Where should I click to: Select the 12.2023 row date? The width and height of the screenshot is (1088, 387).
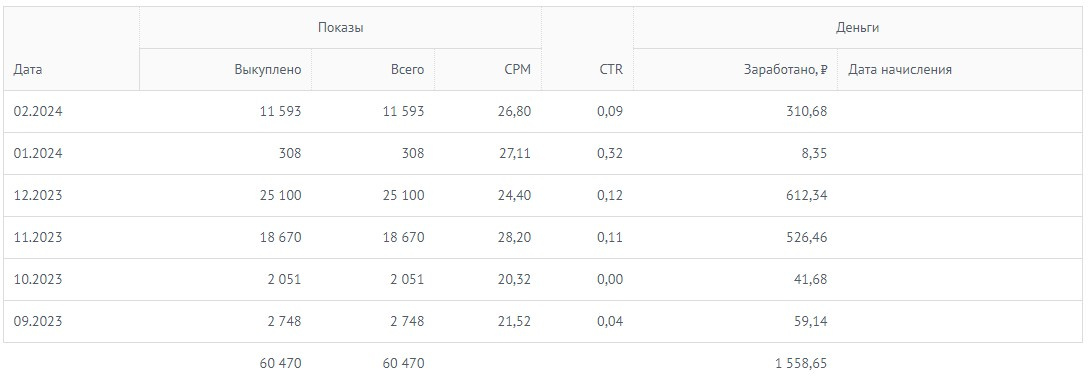(38, 196)
